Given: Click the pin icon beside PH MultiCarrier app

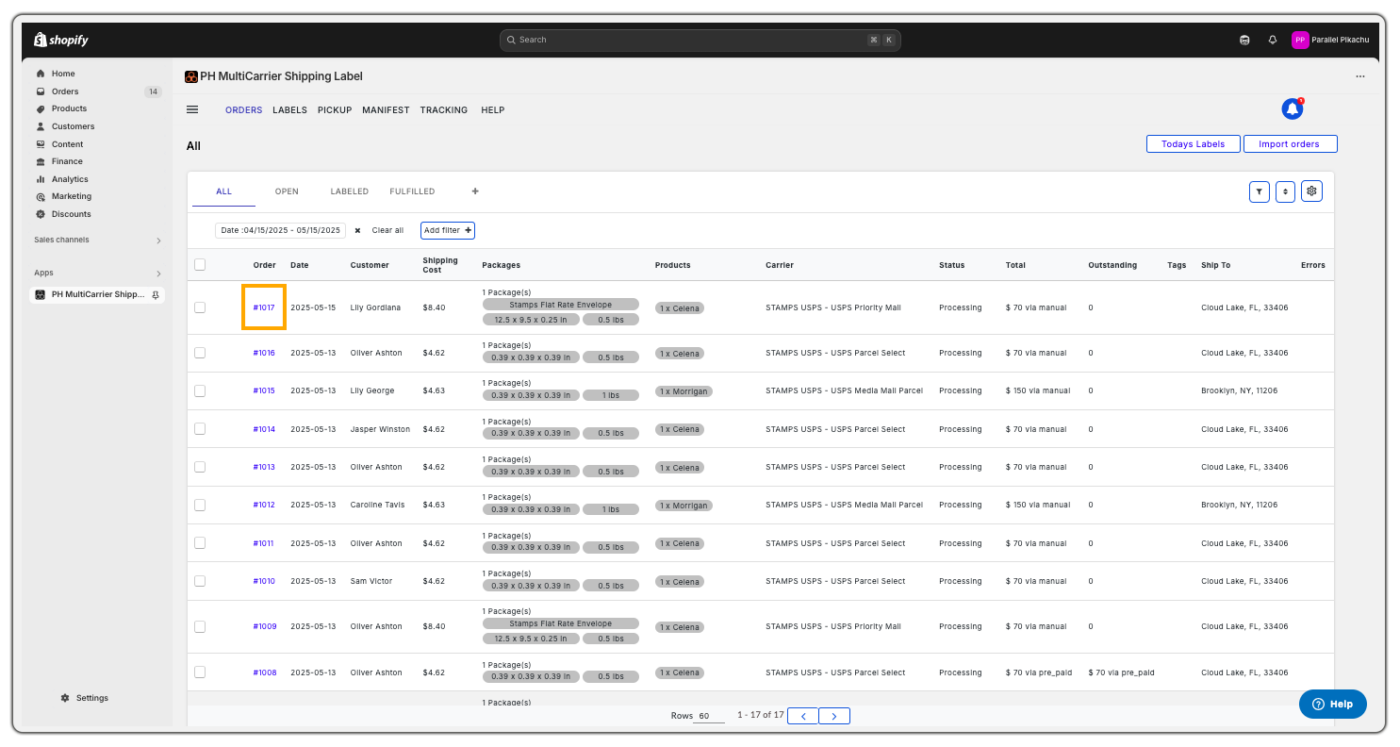Looking at the screenshot, I should tap(156, 295).
